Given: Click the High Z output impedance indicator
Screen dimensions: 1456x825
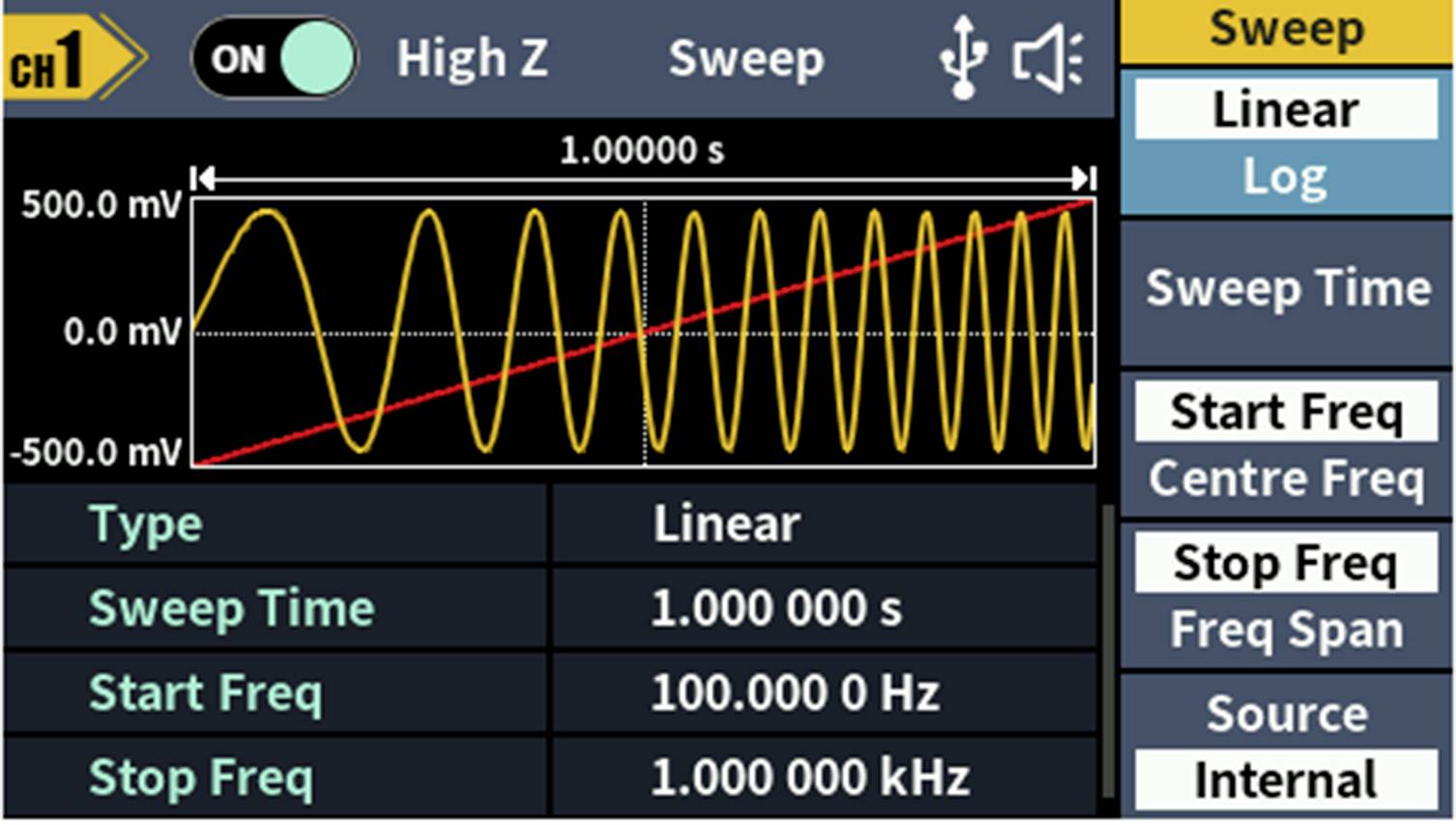Looking at the screenshot, I should [473, 58].
